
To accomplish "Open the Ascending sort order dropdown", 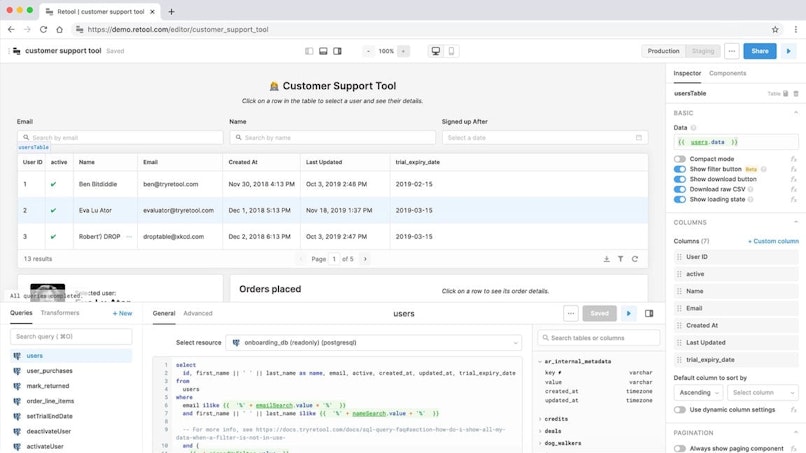I will pyautogui.click(x=698, y=392).
